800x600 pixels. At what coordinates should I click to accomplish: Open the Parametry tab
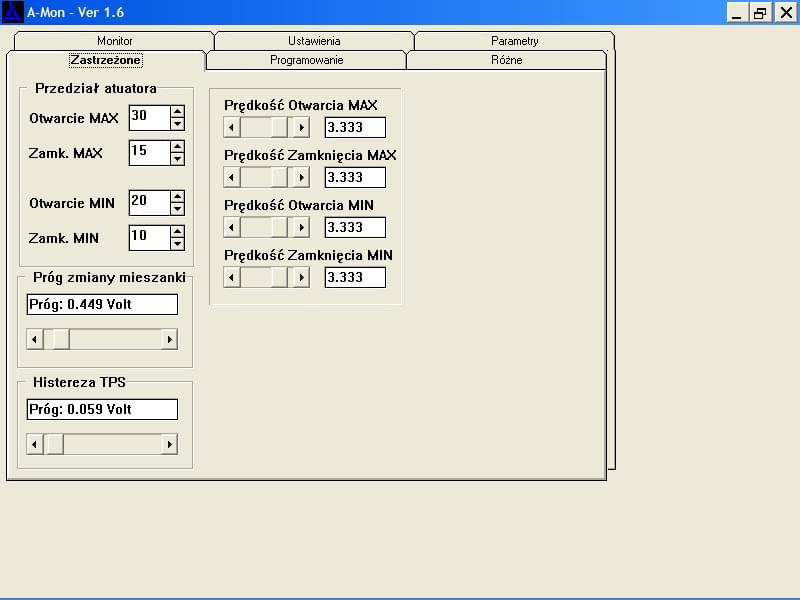(x=514, y=41)
